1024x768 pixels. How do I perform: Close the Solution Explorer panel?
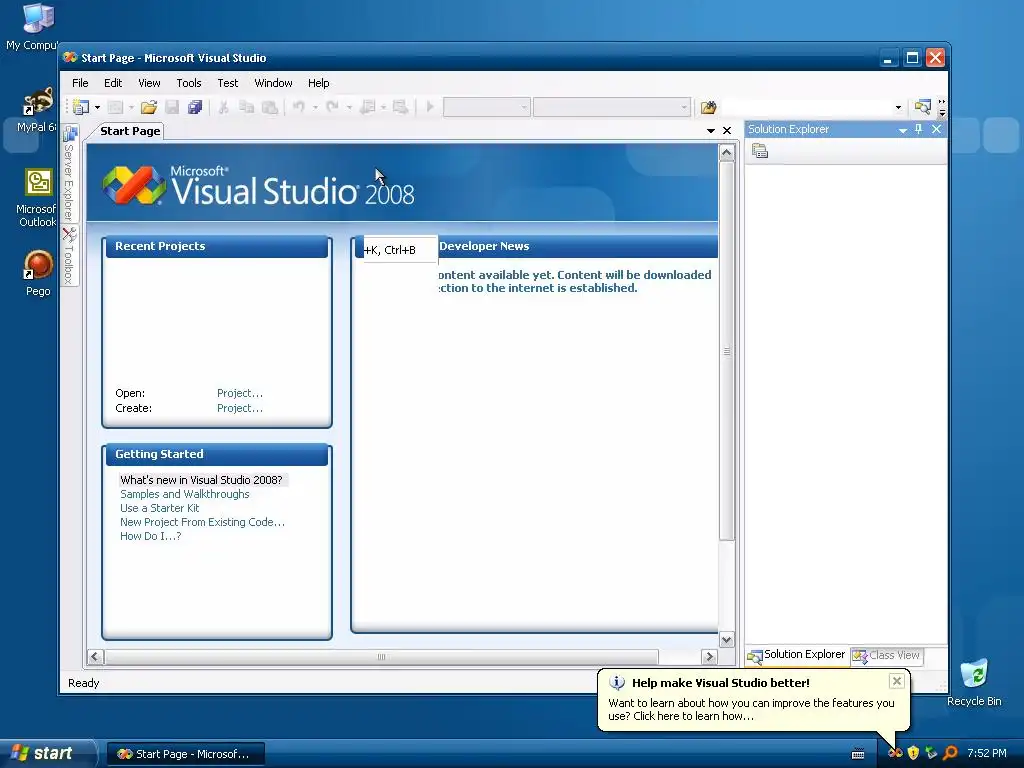click(936, 129)
